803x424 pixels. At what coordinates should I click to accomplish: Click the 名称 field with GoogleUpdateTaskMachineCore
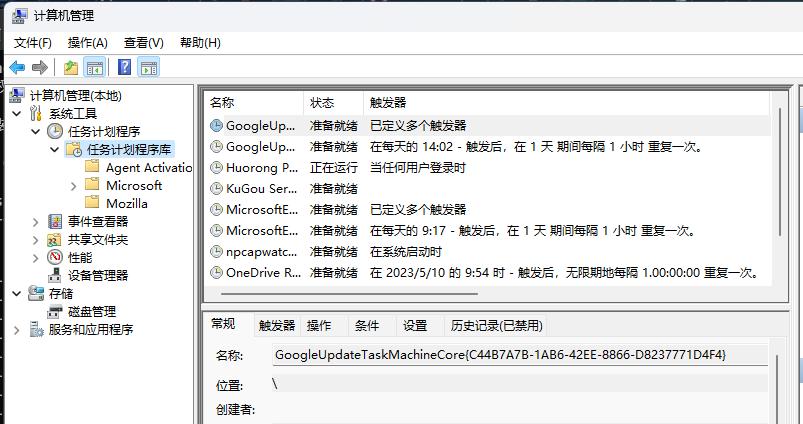(x=520, y=355)
